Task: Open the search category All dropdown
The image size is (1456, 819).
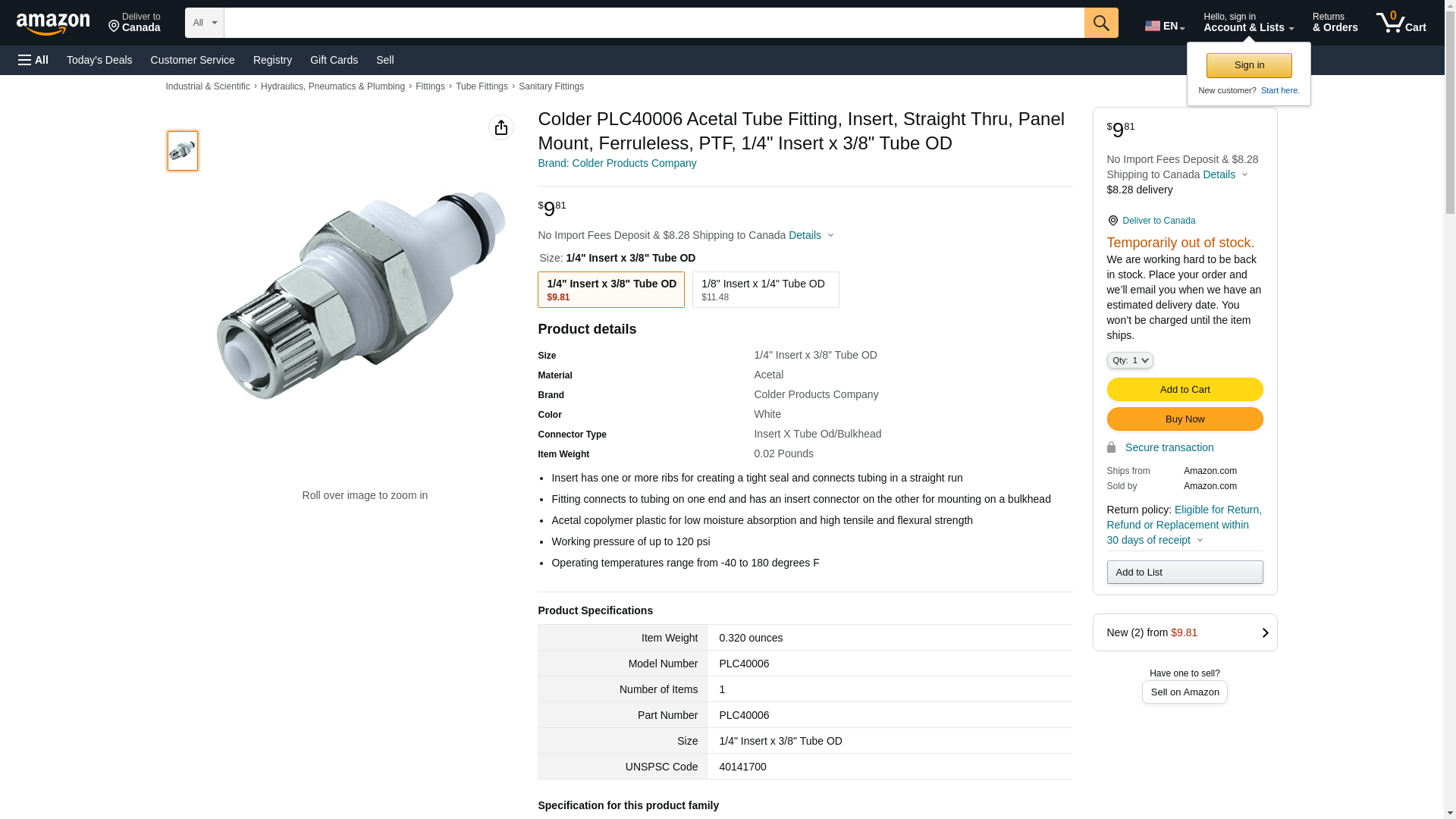Action: (205, 23)
